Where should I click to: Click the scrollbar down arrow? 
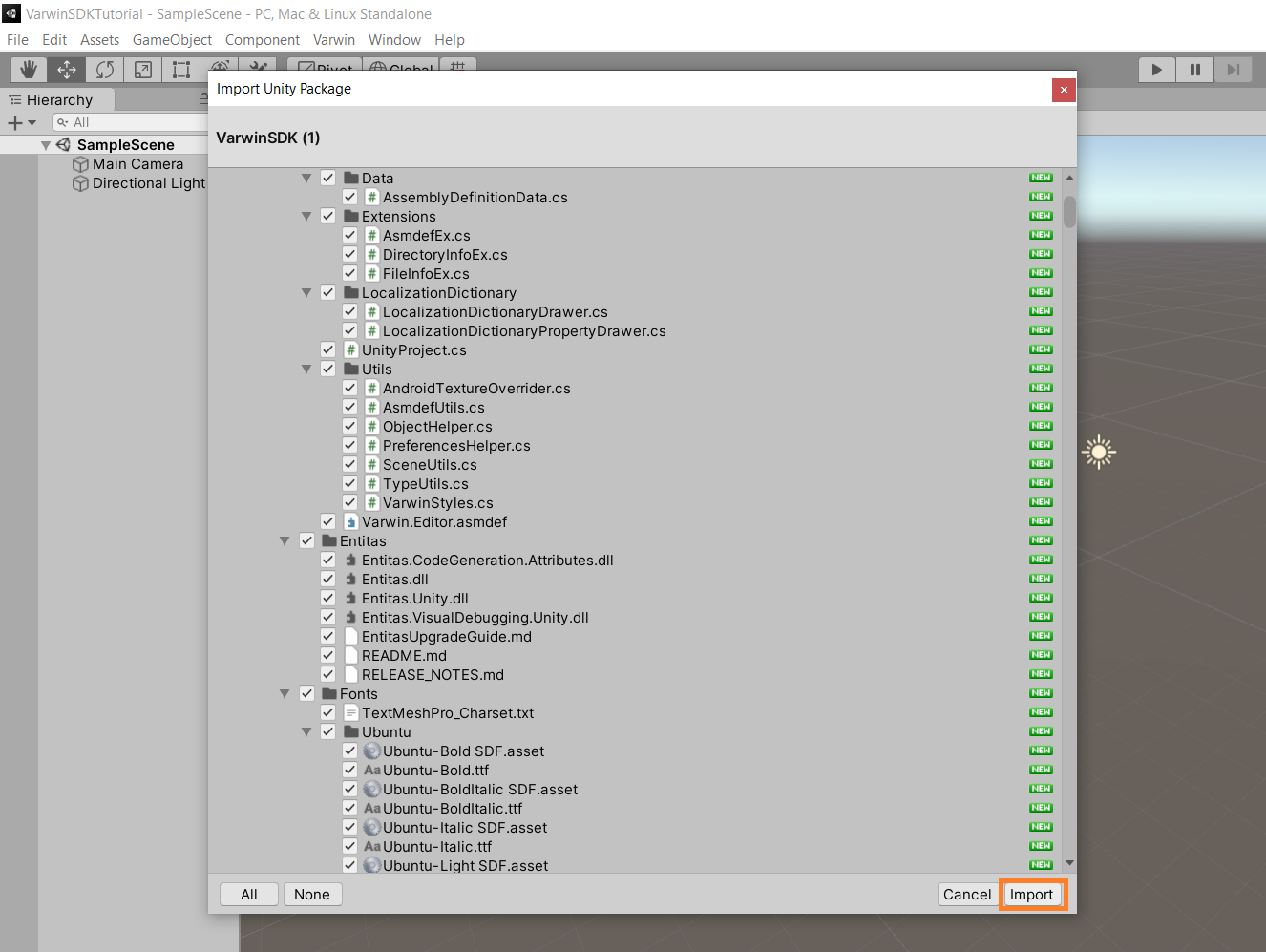point(1069,862)
